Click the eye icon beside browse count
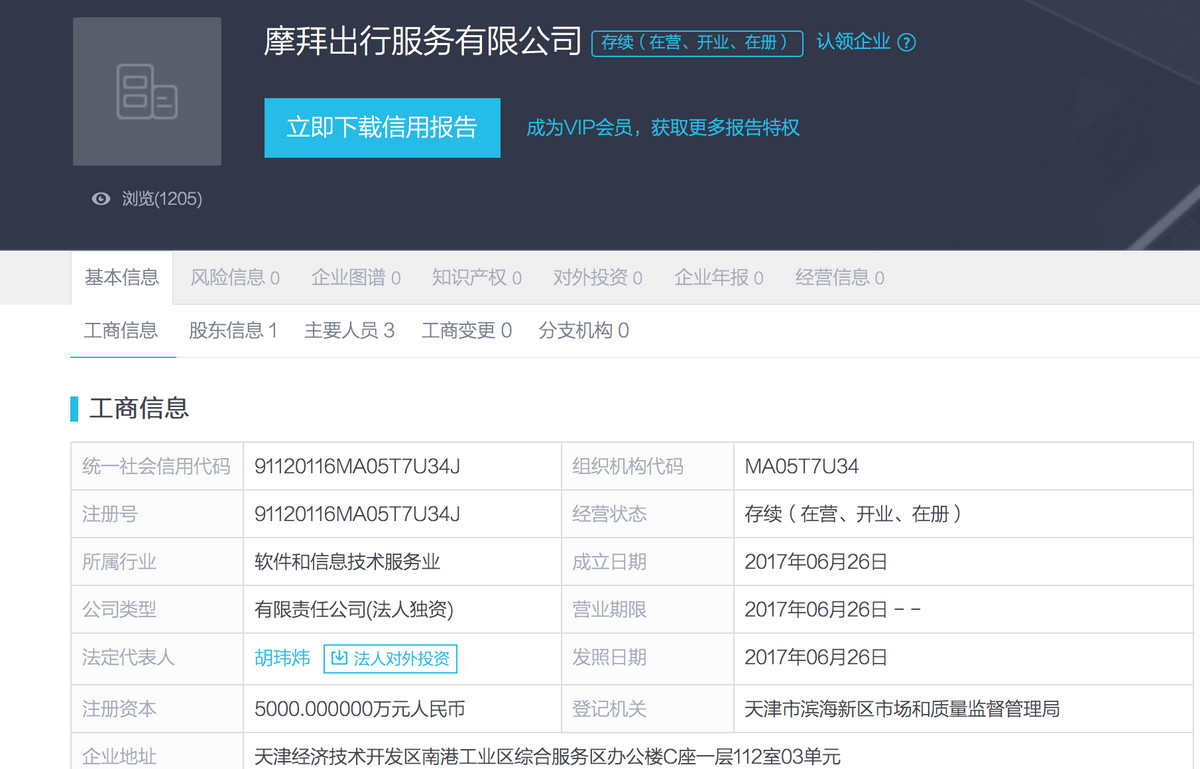The width and height of the screenshot is (1200, 769). click(101, 199)
